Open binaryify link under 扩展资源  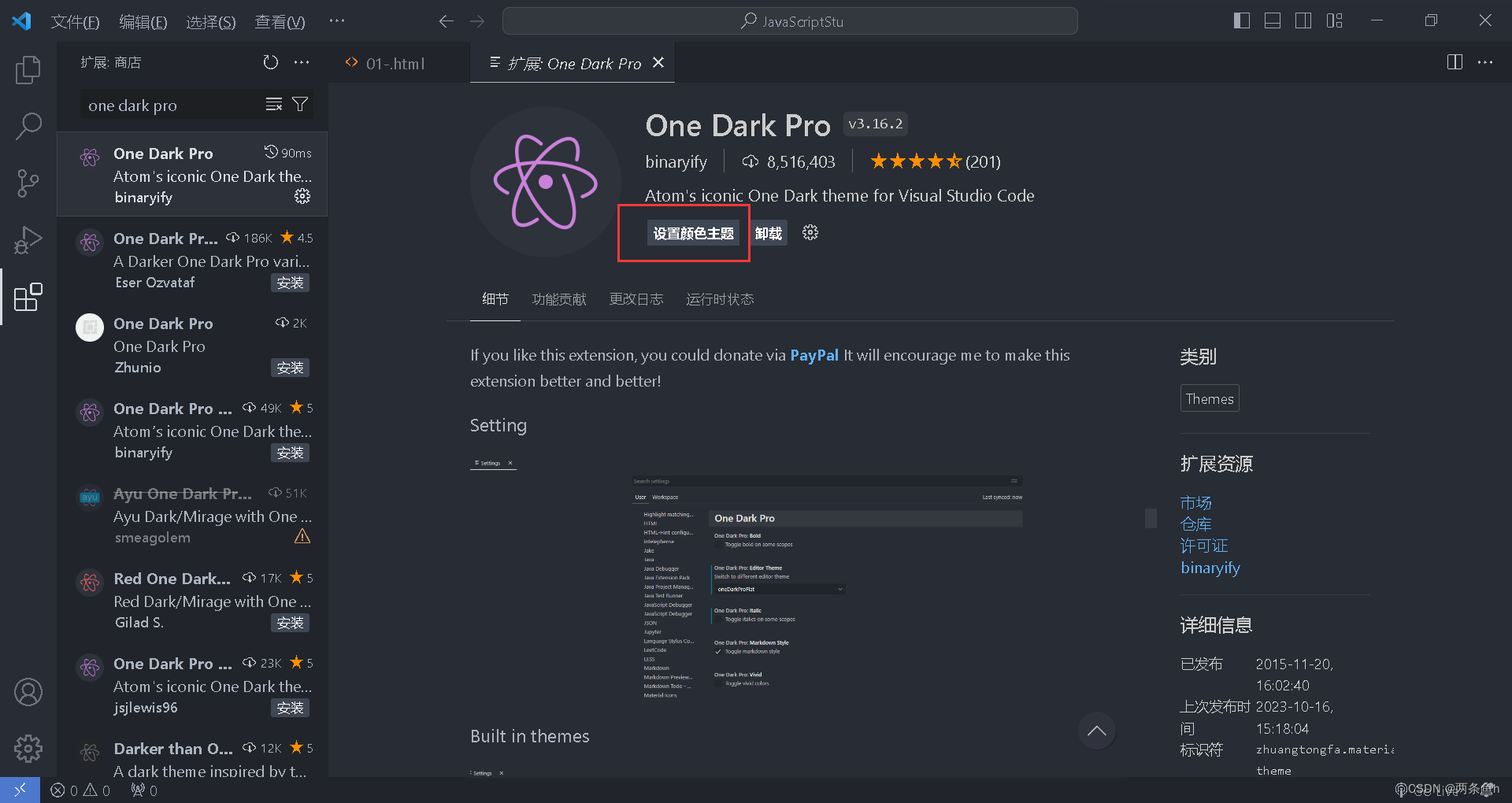(1210, 568)
